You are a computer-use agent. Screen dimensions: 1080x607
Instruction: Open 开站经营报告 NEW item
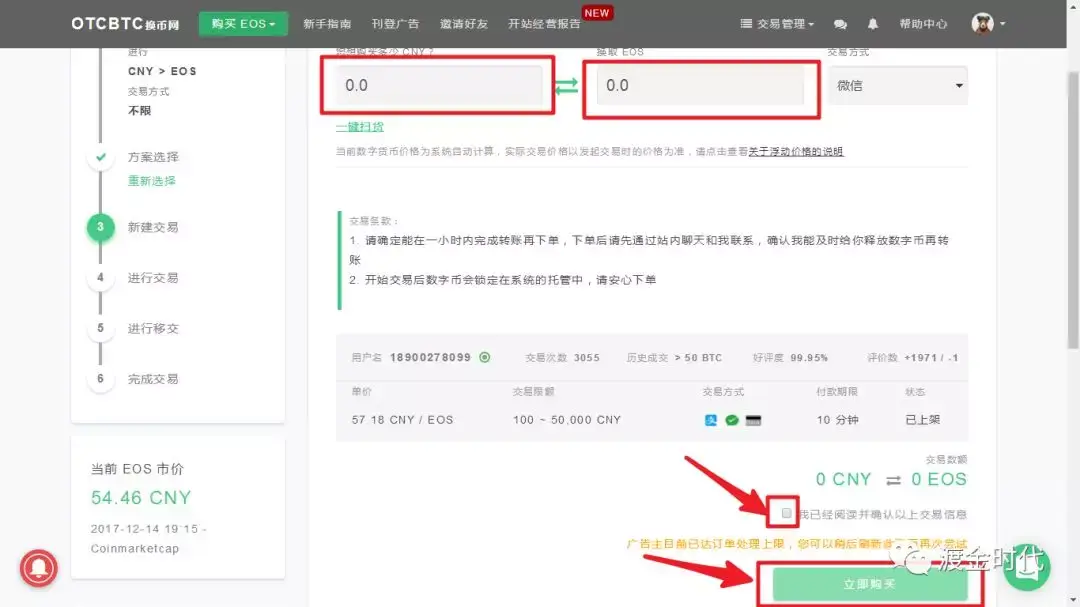coord(544,23)
